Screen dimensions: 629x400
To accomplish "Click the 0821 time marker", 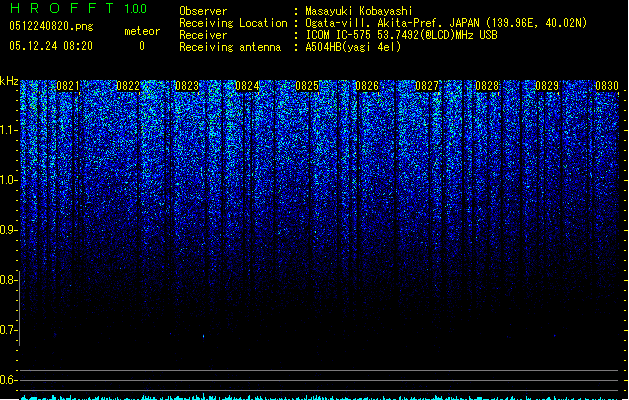I will tap(68, 86).
